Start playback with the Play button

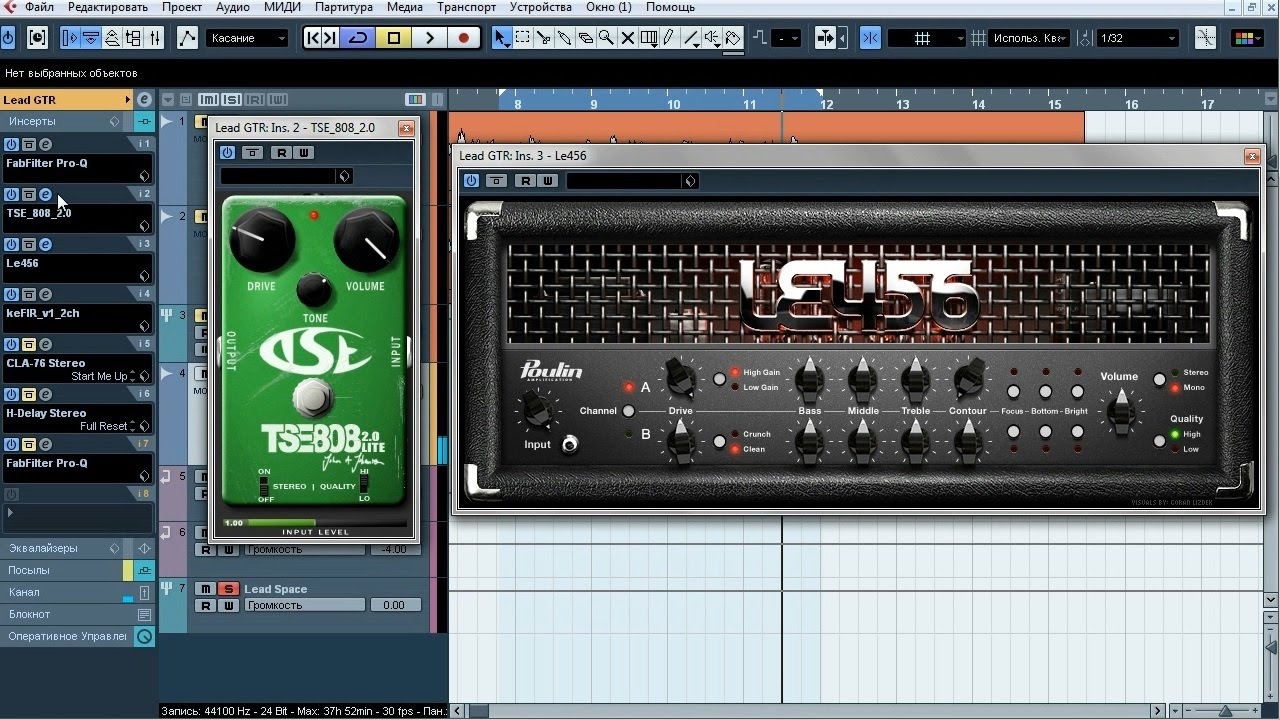click(430, 38)
